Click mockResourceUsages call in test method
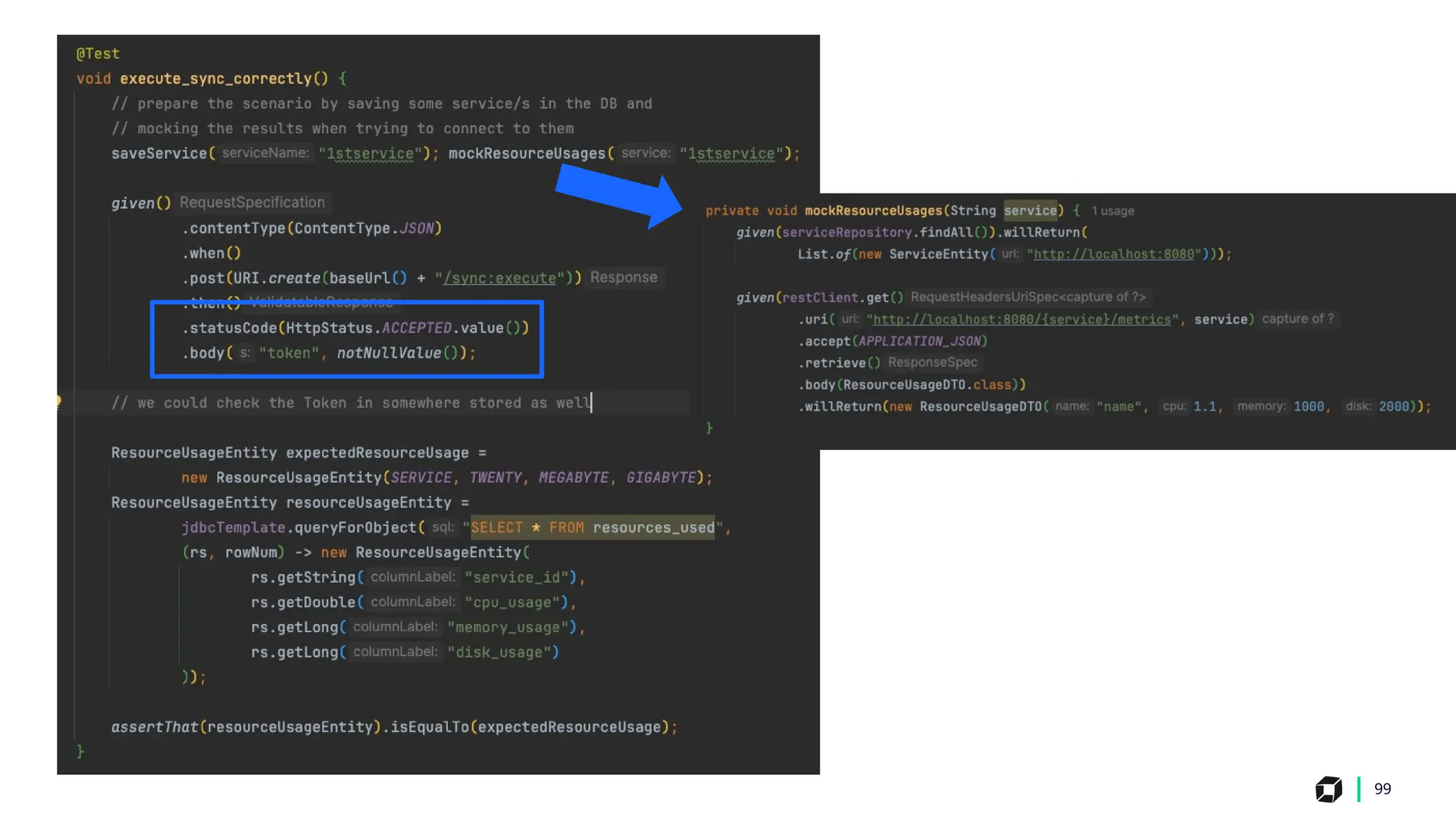The image size is (1456, 819). point(527,154)
